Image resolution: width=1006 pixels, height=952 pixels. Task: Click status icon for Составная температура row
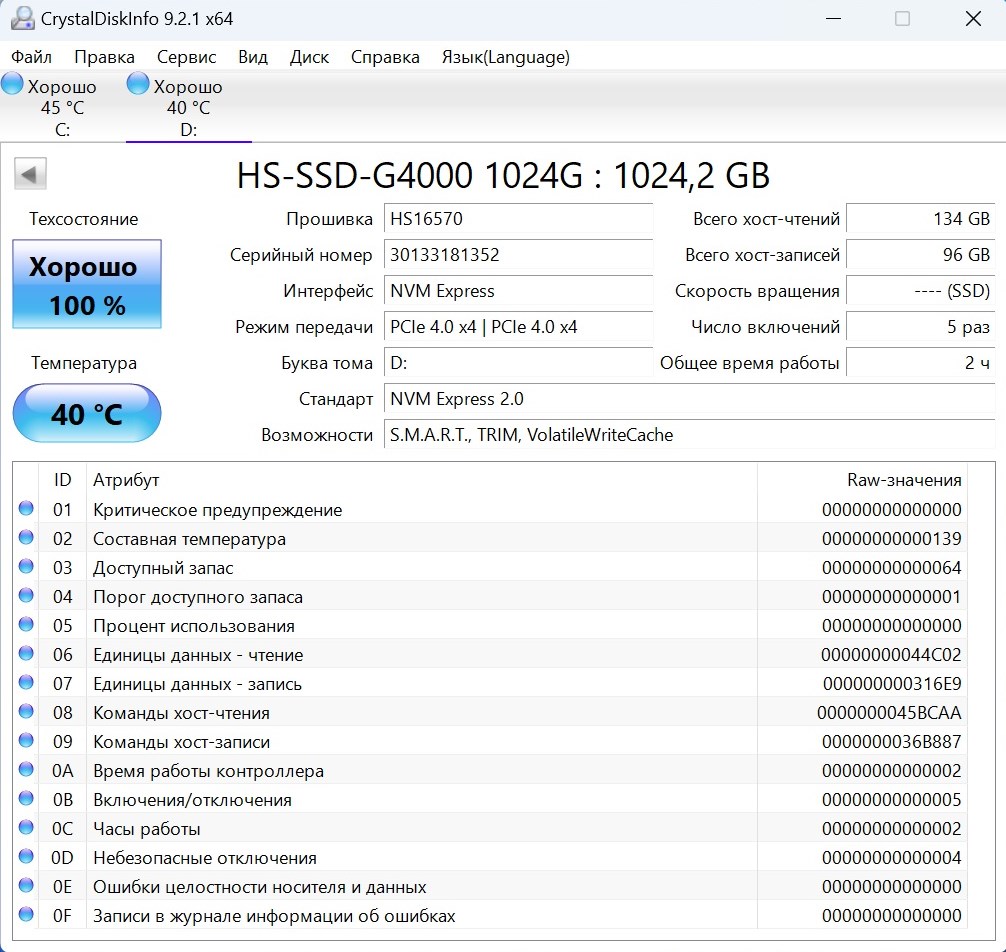click(26, 539)
